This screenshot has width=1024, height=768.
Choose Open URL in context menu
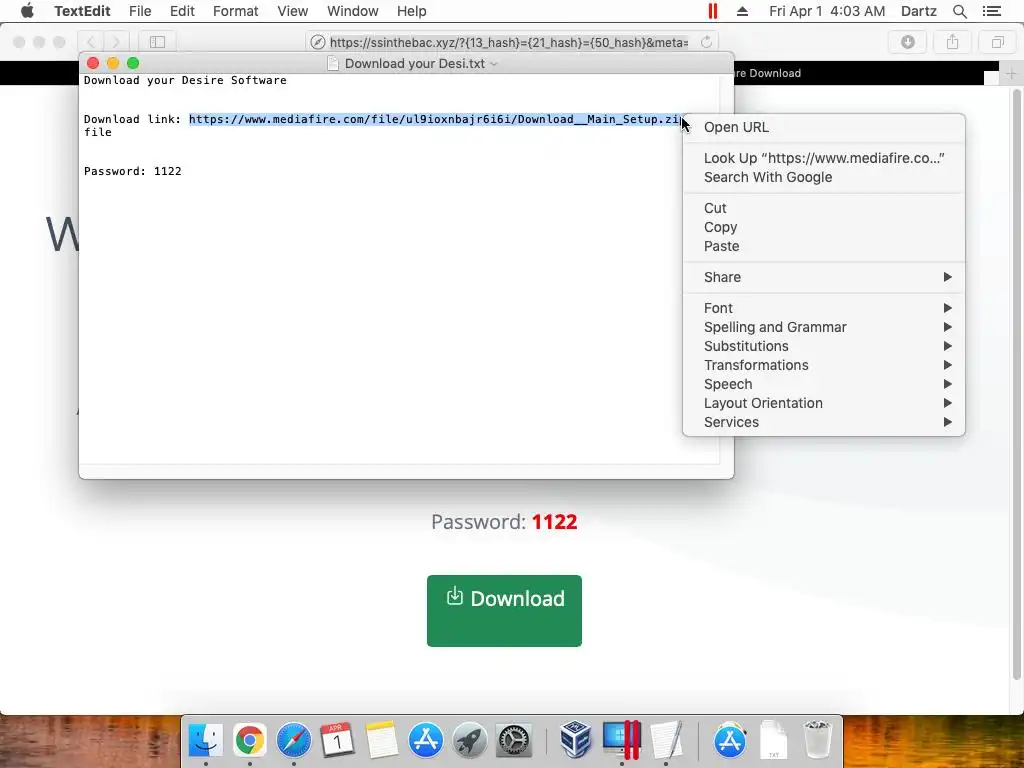824,127
